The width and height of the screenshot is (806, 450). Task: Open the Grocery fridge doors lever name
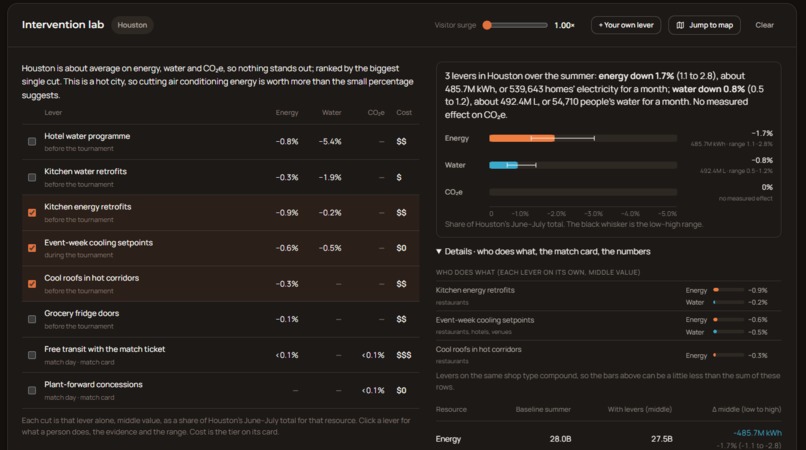81,313
